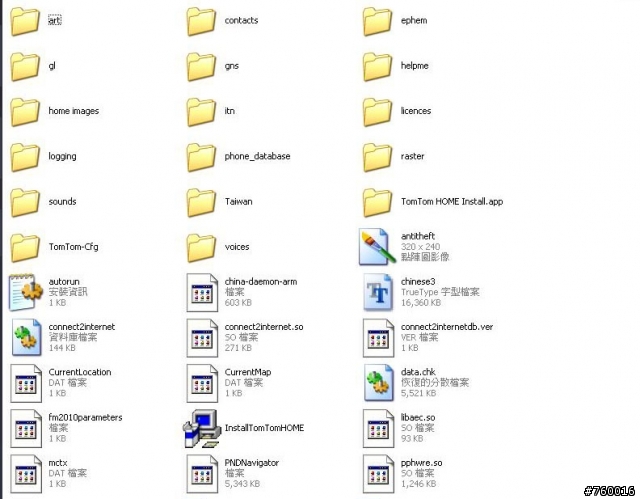This screenshot has width=640, height=499.
Task: Click the "fm2010parameters" file name text
Action: click(x=85, y=417)
